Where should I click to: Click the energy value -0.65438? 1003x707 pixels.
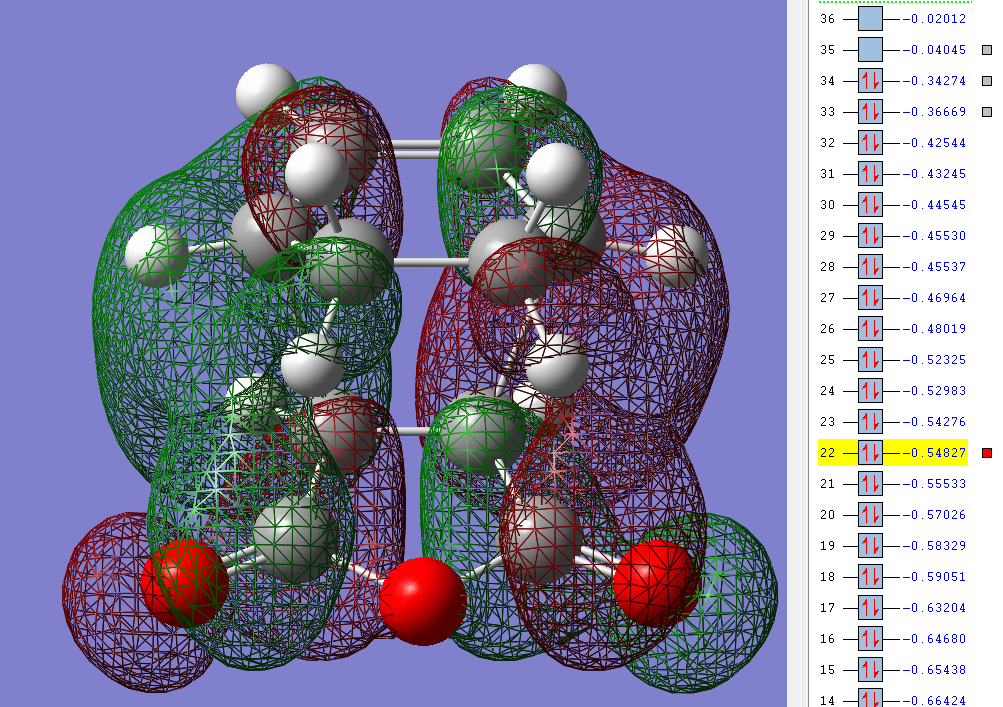pos(935,671)
